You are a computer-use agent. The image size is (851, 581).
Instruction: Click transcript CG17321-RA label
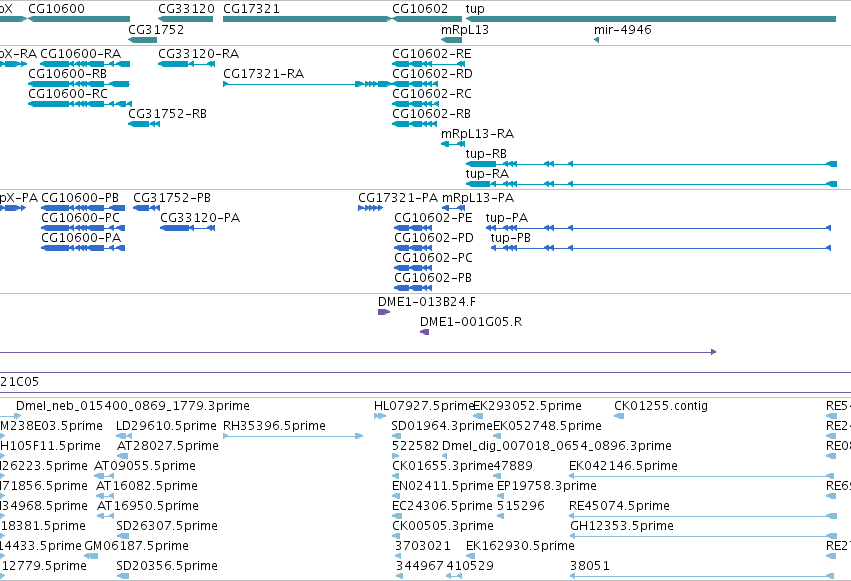264,73
